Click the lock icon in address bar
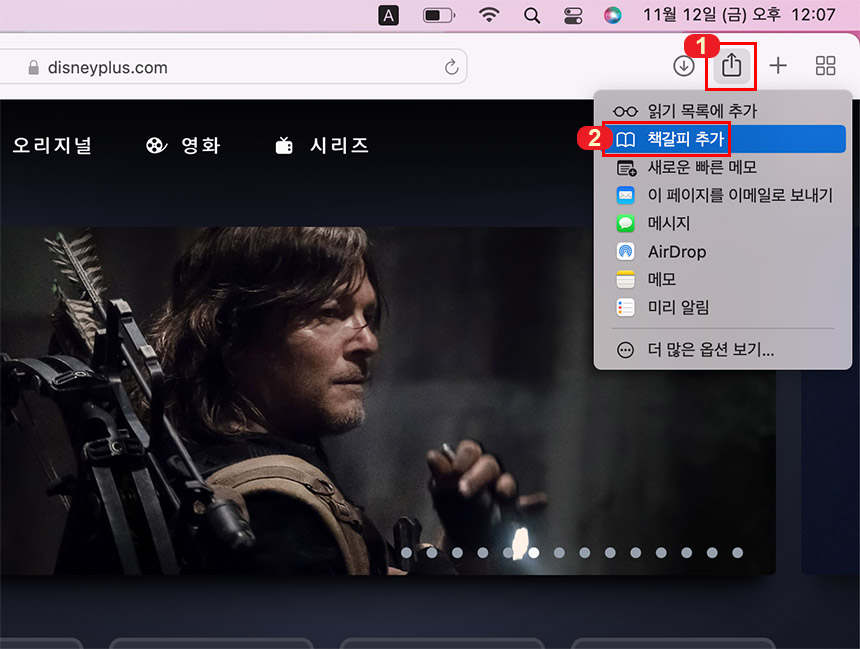 pyautogui.click(x=33, y=67)
